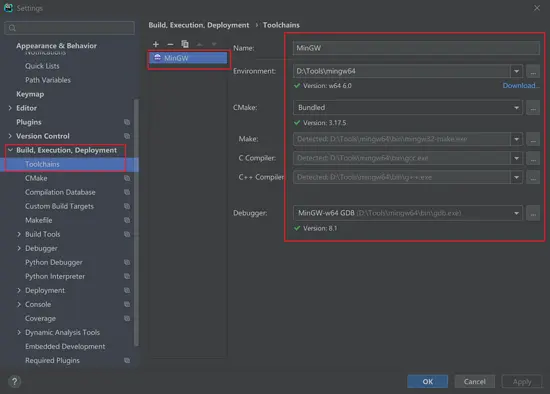The width and height of the screenshot is (550, 394).
Task: Click the project-level icon next to Plugins
Action: click(x=127, y=122)
